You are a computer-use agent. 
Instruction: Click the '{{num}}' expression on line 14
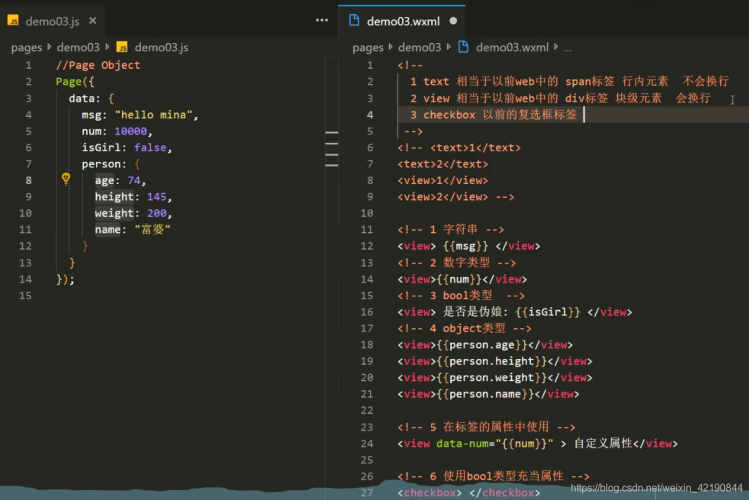pyautogui.click(x=459, y=279)
